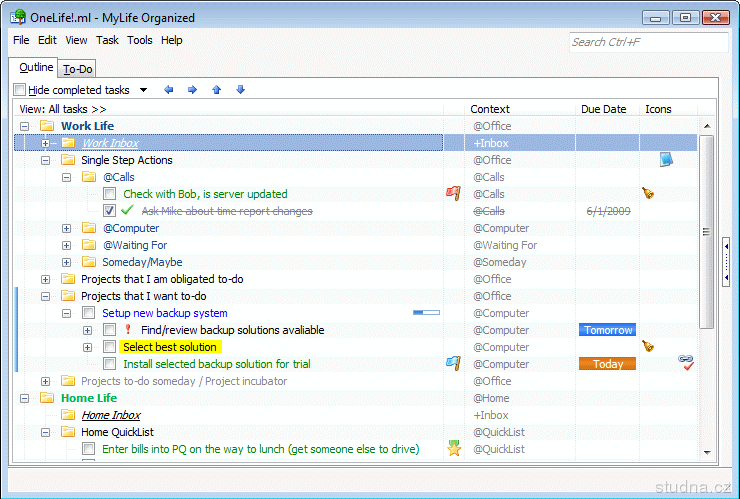Click the blue move up arrow icon
This screenshot has width=740, height=499.
tap(216, 90)
